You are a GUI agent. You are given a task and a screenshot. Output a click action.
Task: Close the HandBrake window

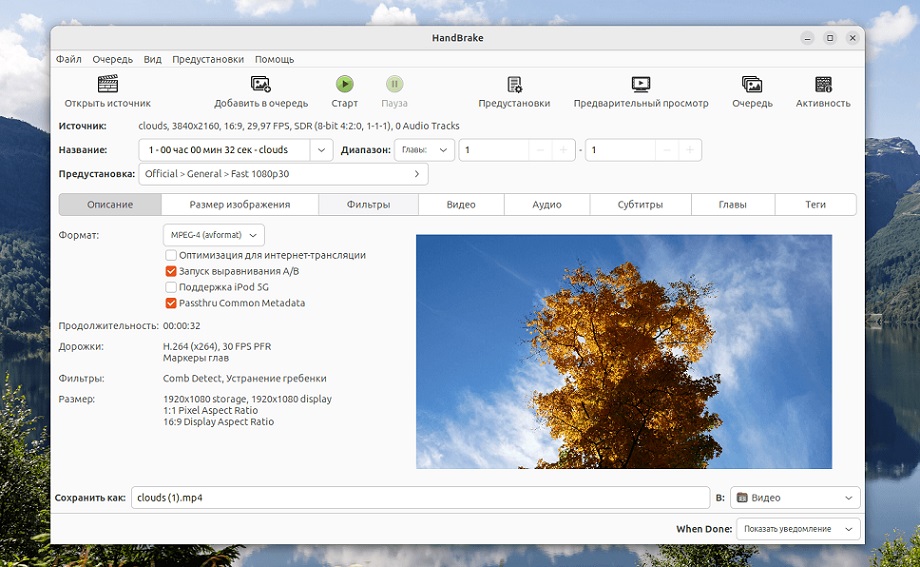(x=853, y=38)
